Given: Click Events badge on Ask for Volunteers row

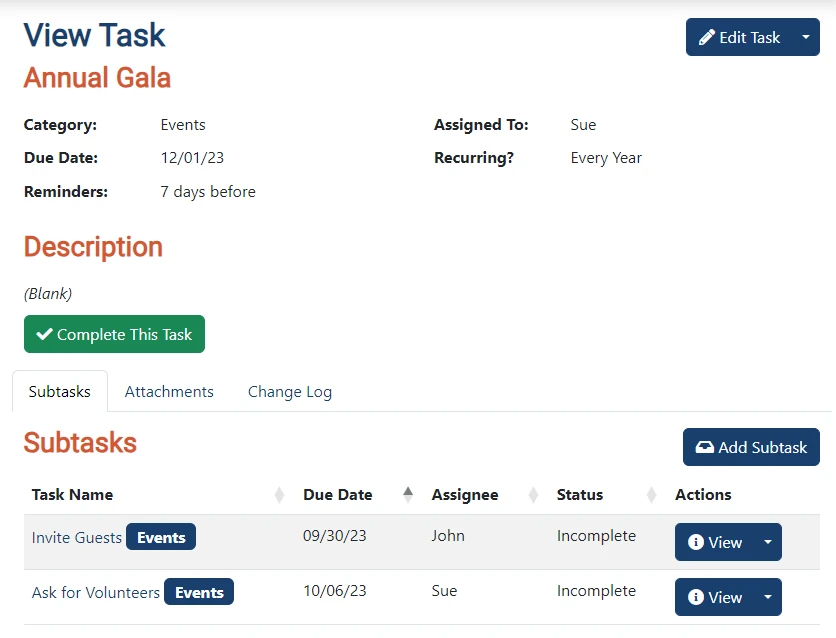Looking at the screenshot, I should point(199,592).
